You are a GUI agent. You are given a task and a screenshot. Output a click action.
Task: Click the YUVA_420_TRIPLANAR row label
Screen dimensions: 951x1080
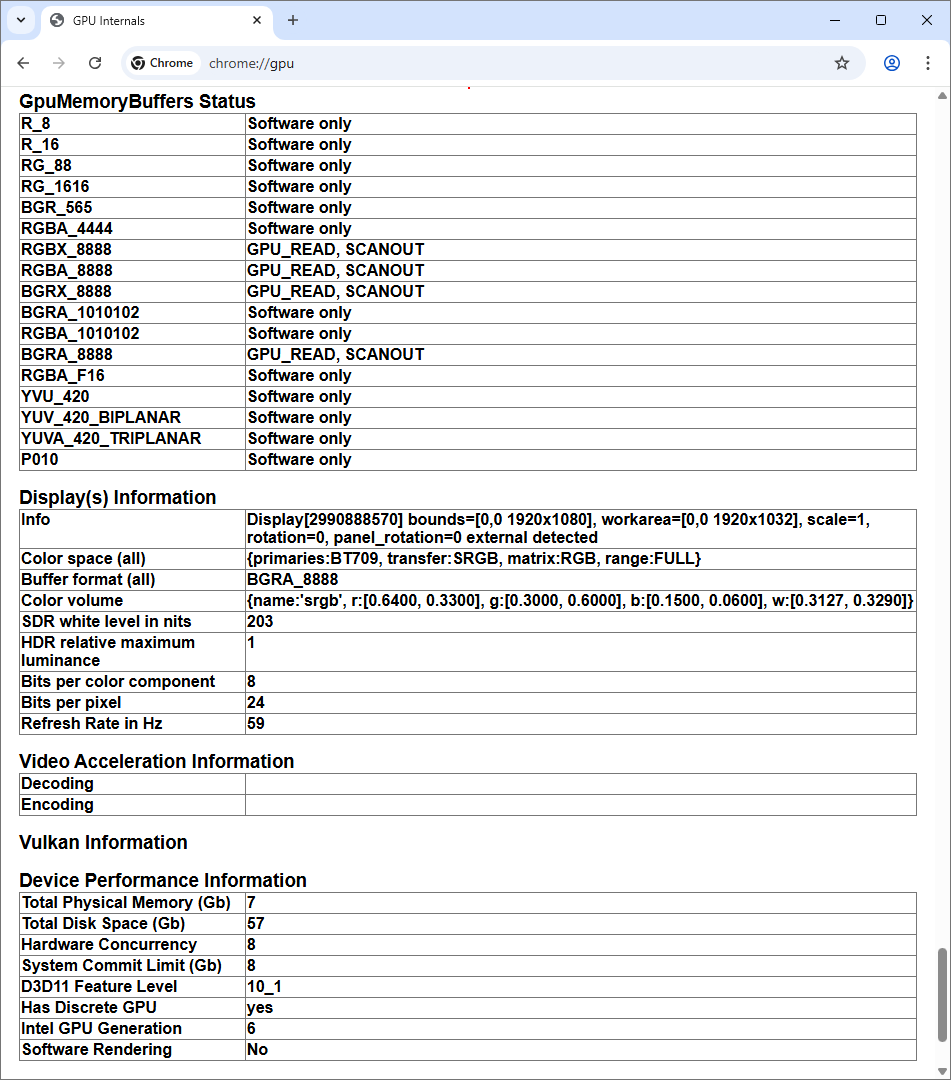coord(111,439)
